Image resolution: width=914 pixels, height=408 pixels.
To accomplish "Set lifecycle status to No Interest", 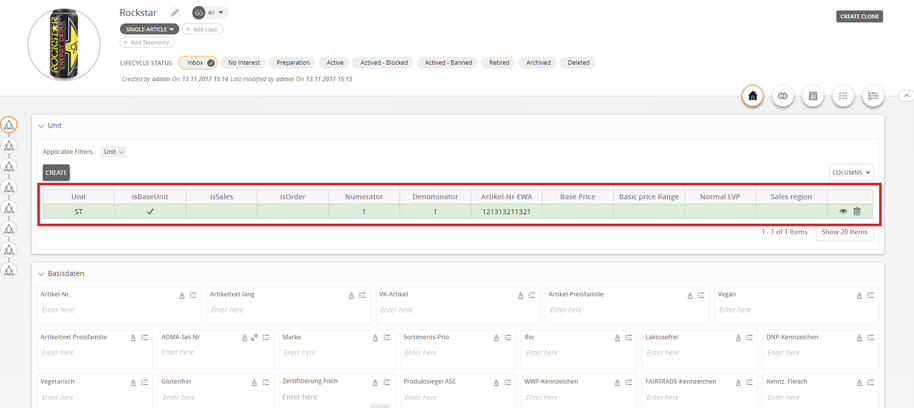I will coord(243,63).
